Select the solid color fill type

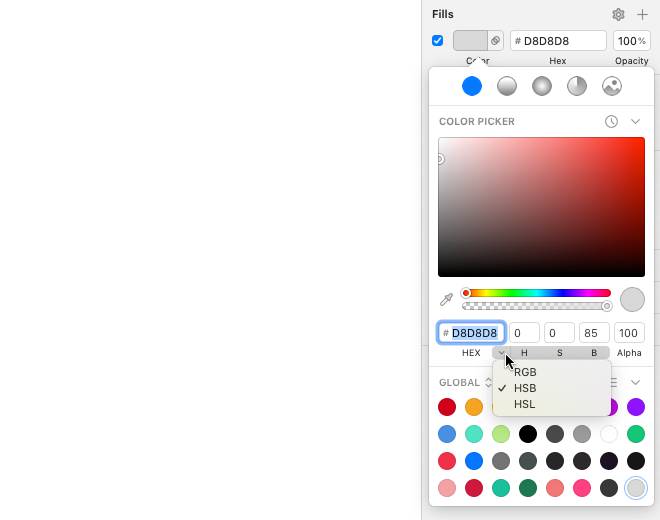coord(472,86)
